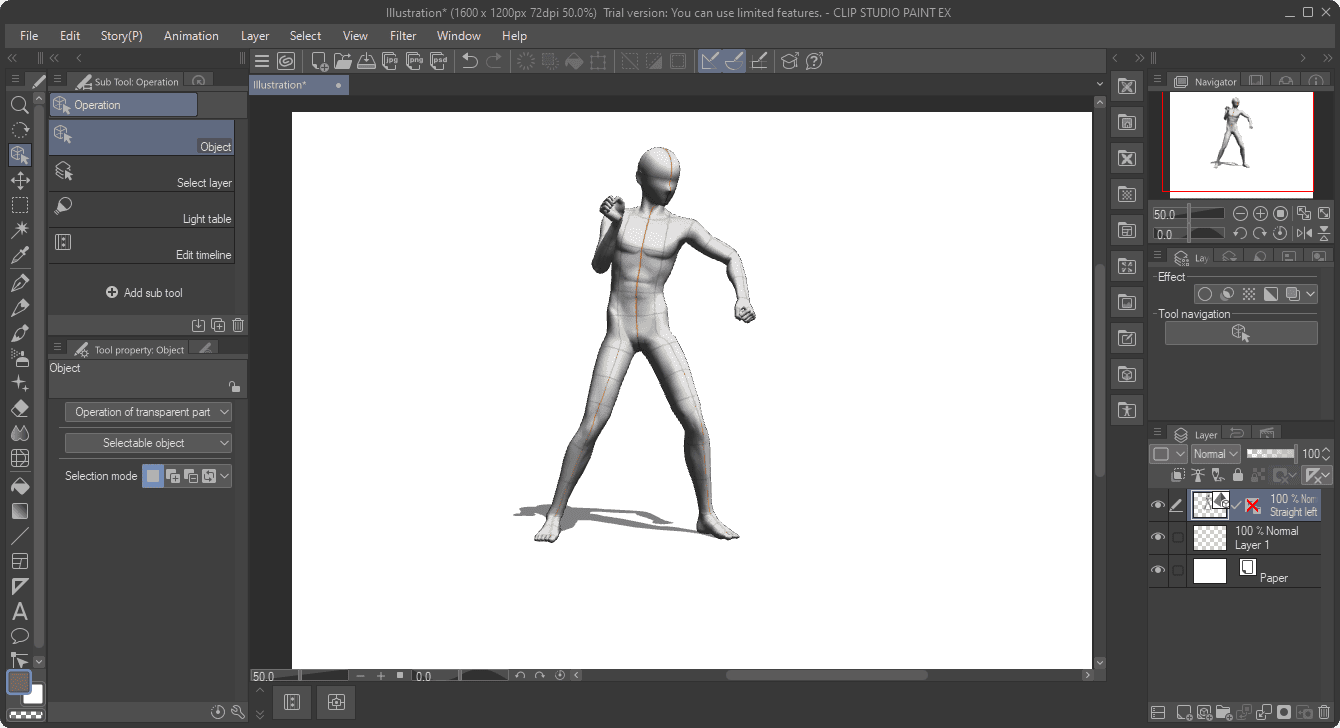Click the Save icon in the command bar
This screenshot has height=728, width=1340.
[x=366, y=61]
